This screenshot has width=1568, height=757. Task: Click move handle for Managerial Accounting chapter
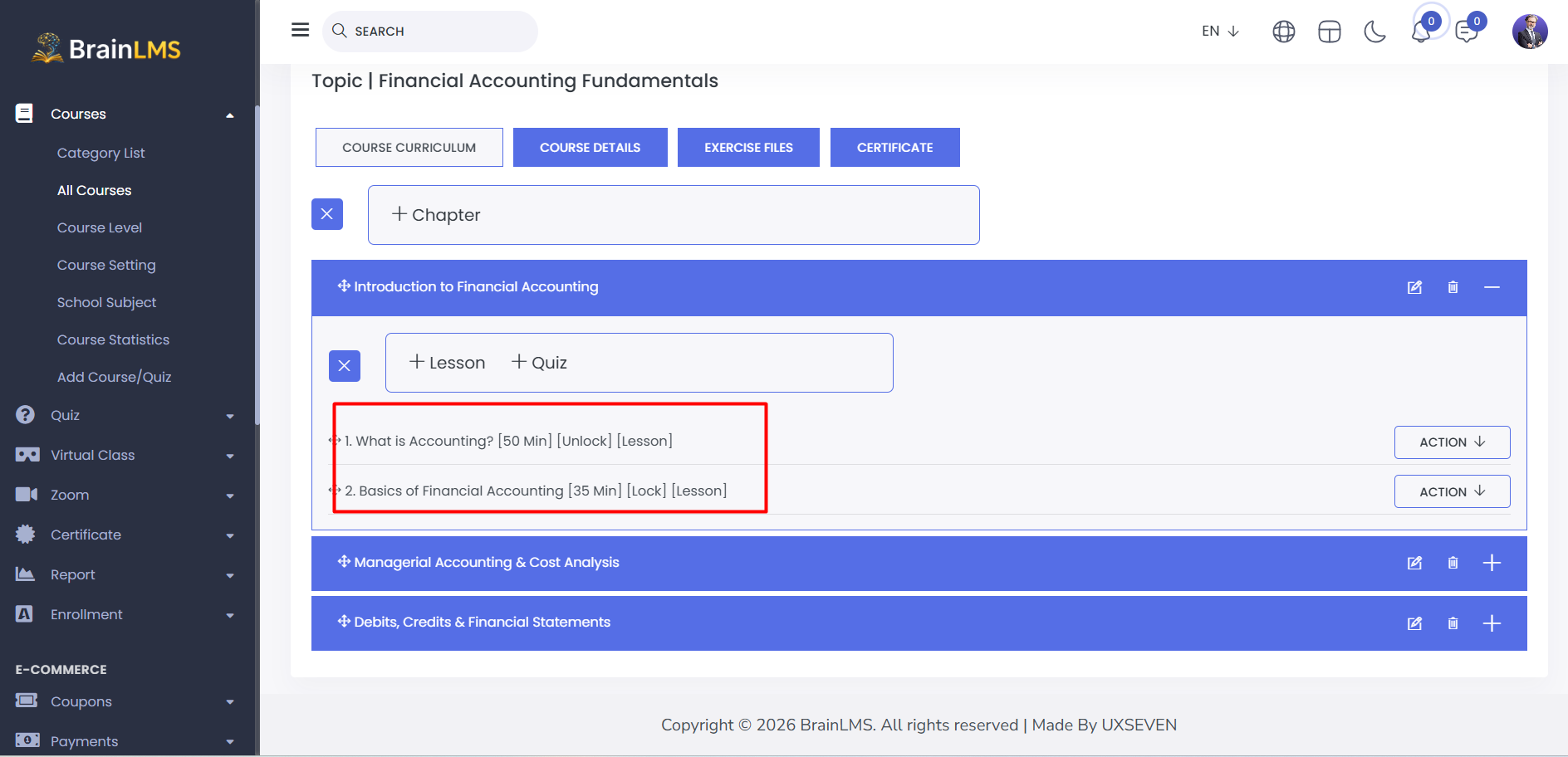click(344, 561)
